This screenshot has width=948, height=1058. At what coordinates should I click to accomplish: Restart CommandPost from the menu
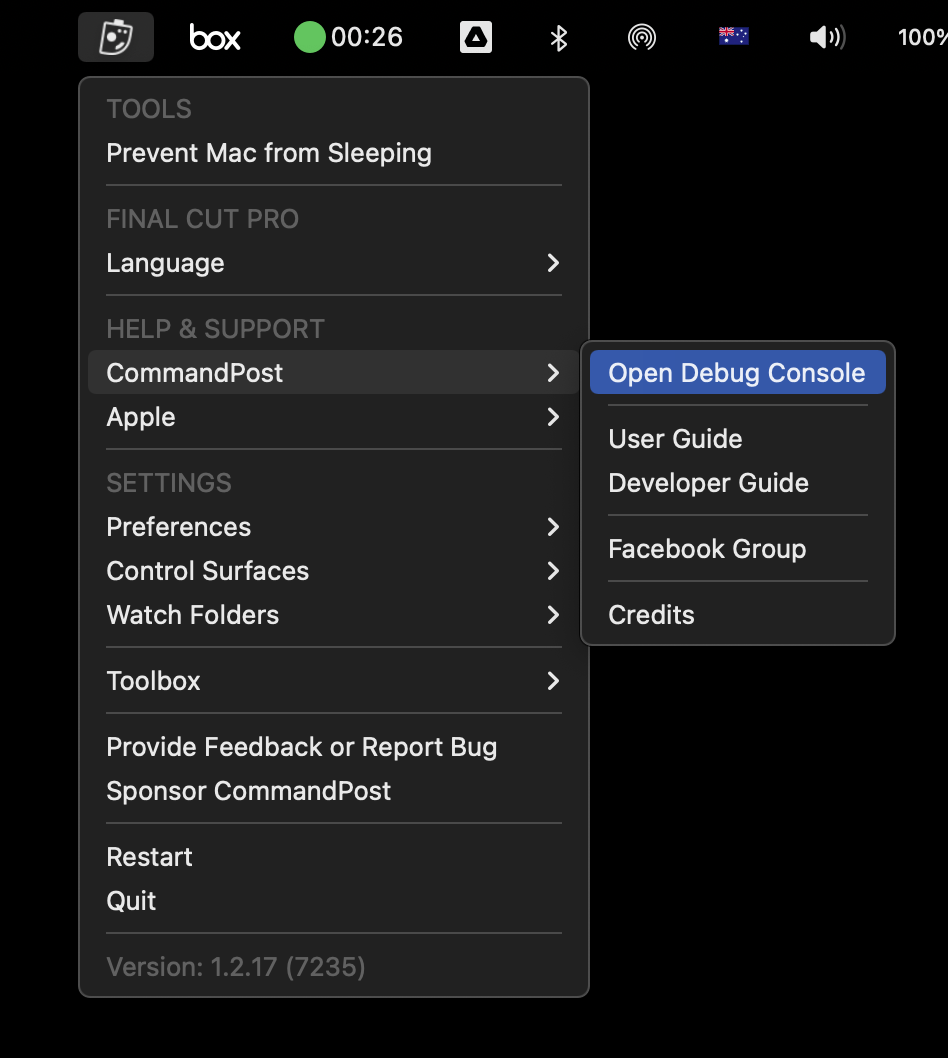click(x=333, y=857)
